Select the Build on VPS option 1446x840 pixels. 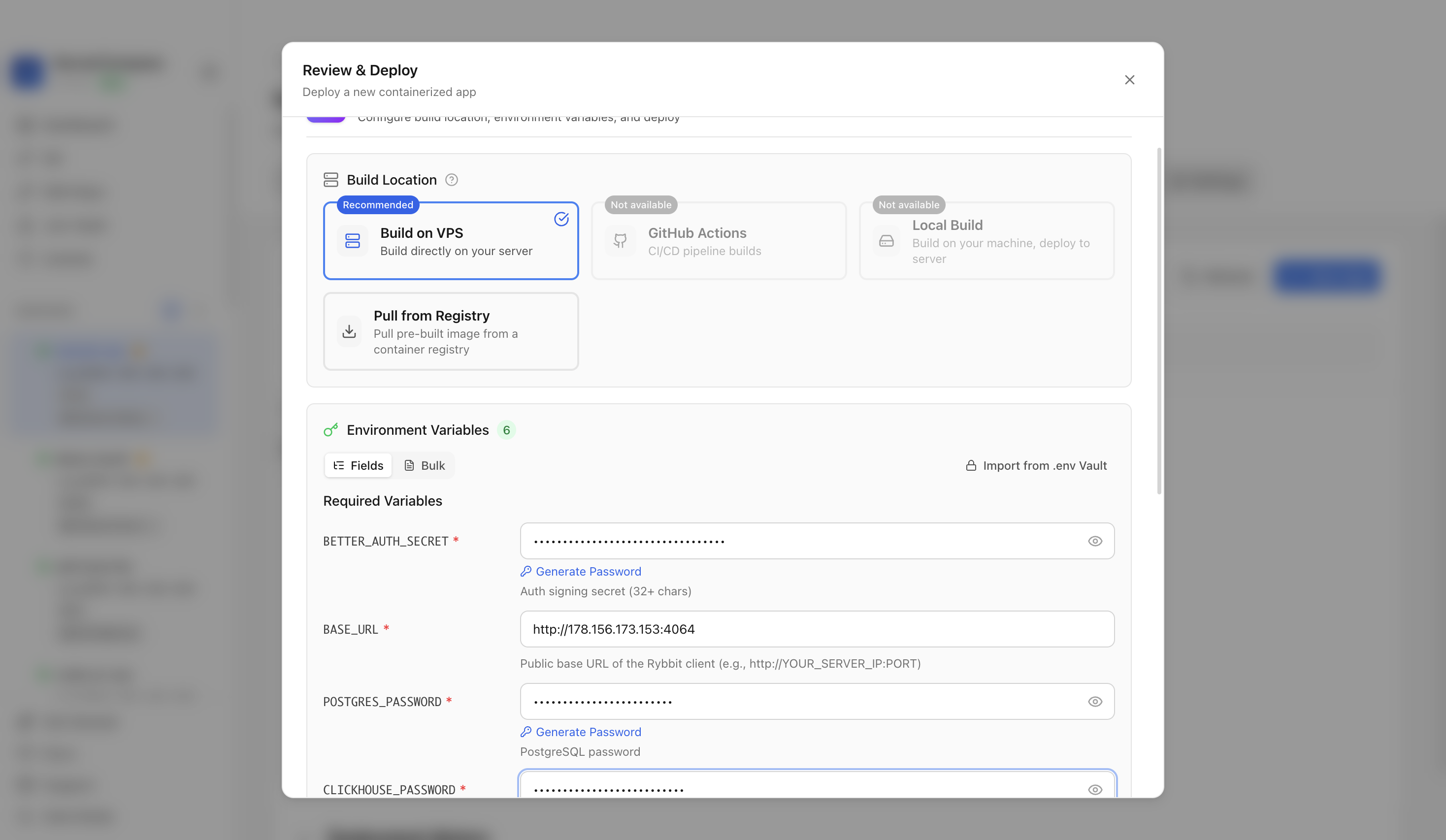[451, 241]
